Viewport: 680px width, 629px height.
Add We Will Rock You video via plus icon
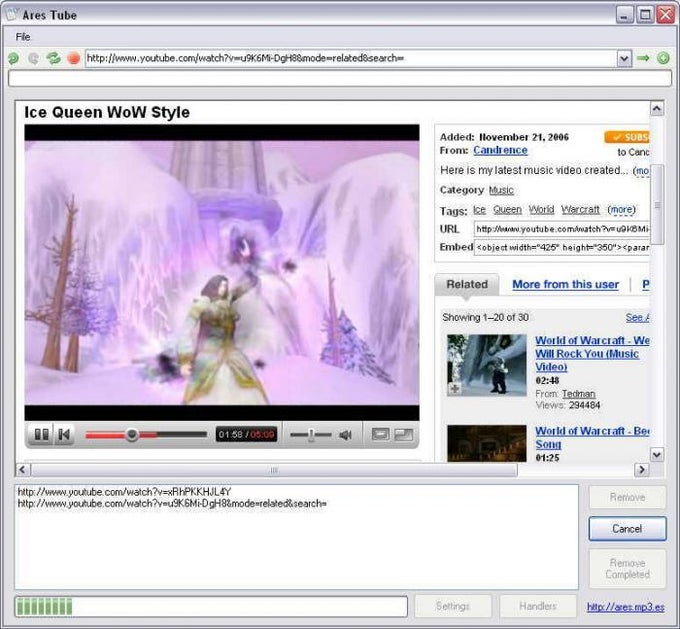(454, 389)
